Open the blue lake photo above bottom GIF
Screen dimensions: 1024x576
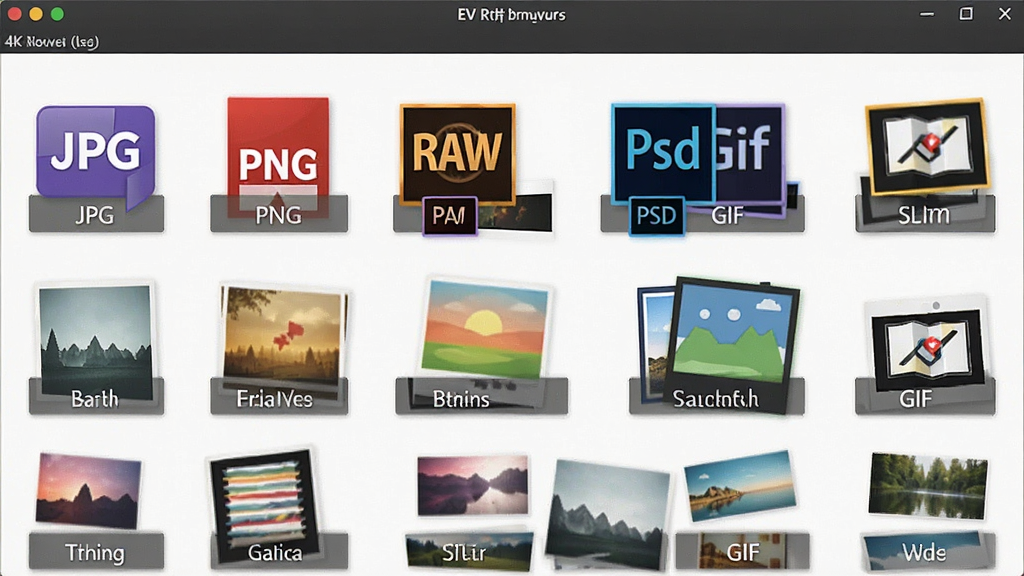741,485
